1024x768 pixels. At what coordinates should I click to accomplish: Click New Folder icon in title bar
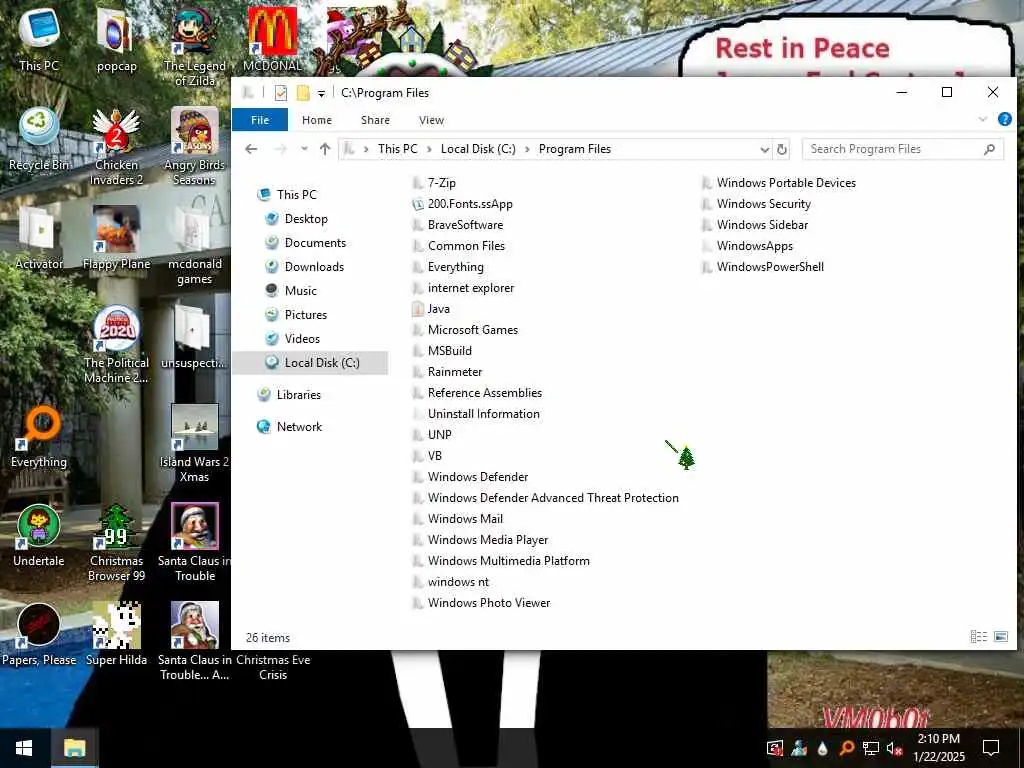click(303, 93)
